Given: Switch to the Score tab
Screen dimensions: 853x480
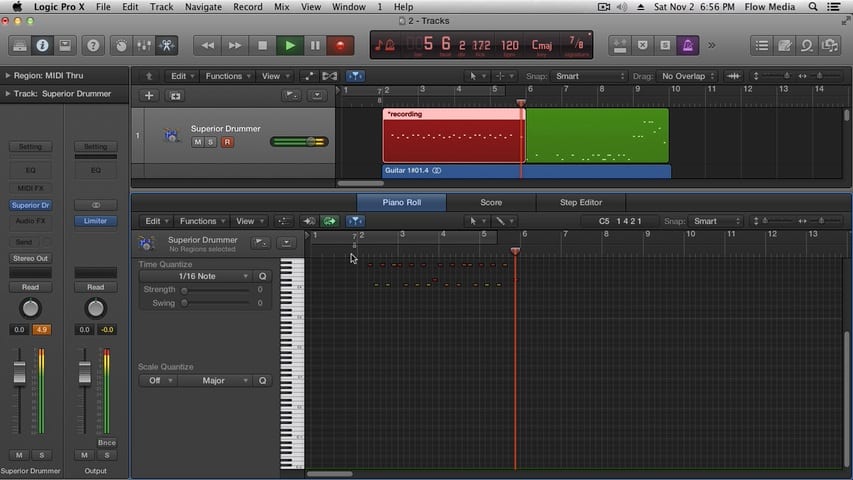Looking at the screenshot, I should pyautogui.click(x=491, y=202).
